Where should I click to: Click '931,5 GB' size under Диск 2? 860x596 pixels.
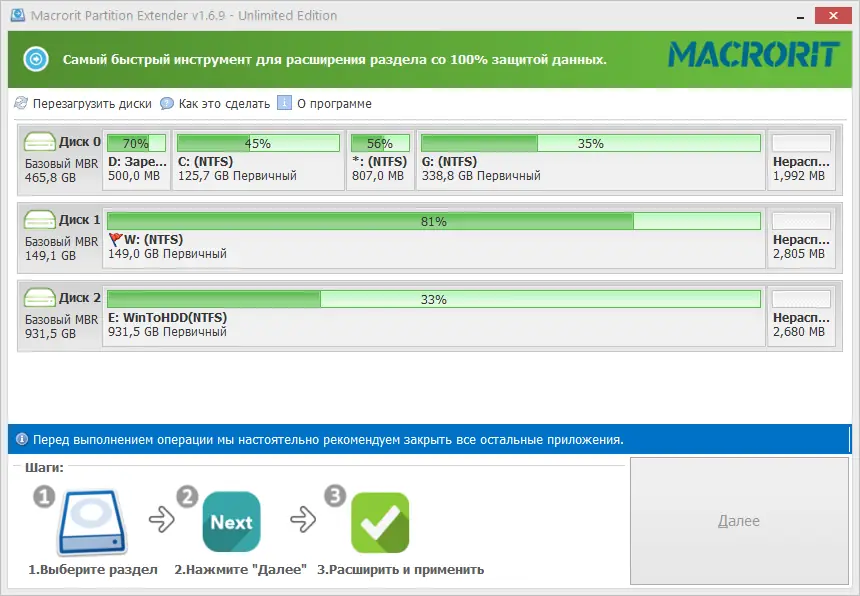[50, 333]
